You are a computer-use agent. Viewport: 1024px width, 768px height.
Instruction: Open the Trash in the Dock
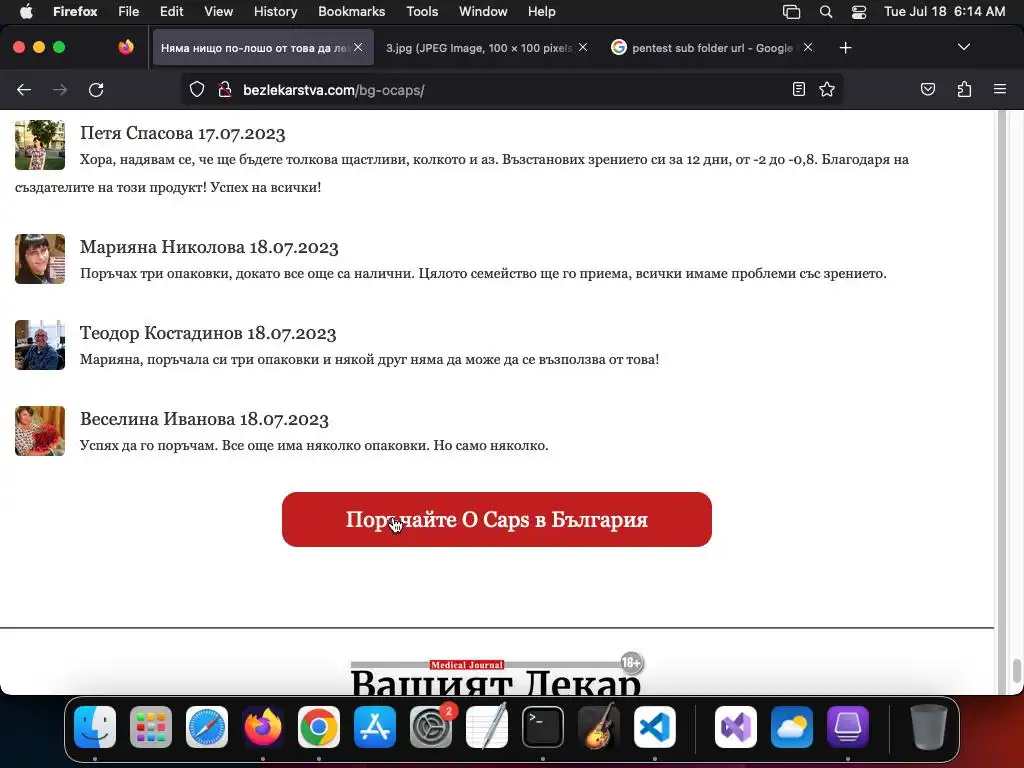(x=929, y=727)
